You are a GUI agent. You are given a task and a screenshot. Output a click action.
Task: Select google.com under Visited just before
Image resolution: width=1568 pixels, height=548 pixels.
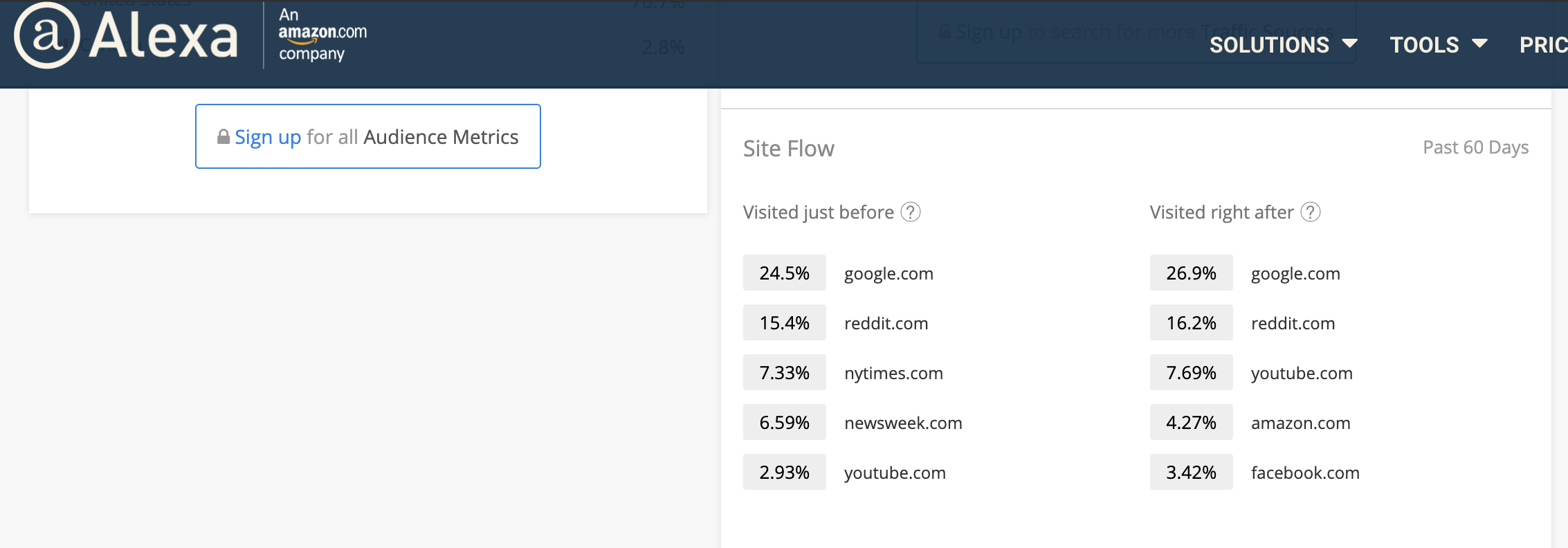point(888,274)
